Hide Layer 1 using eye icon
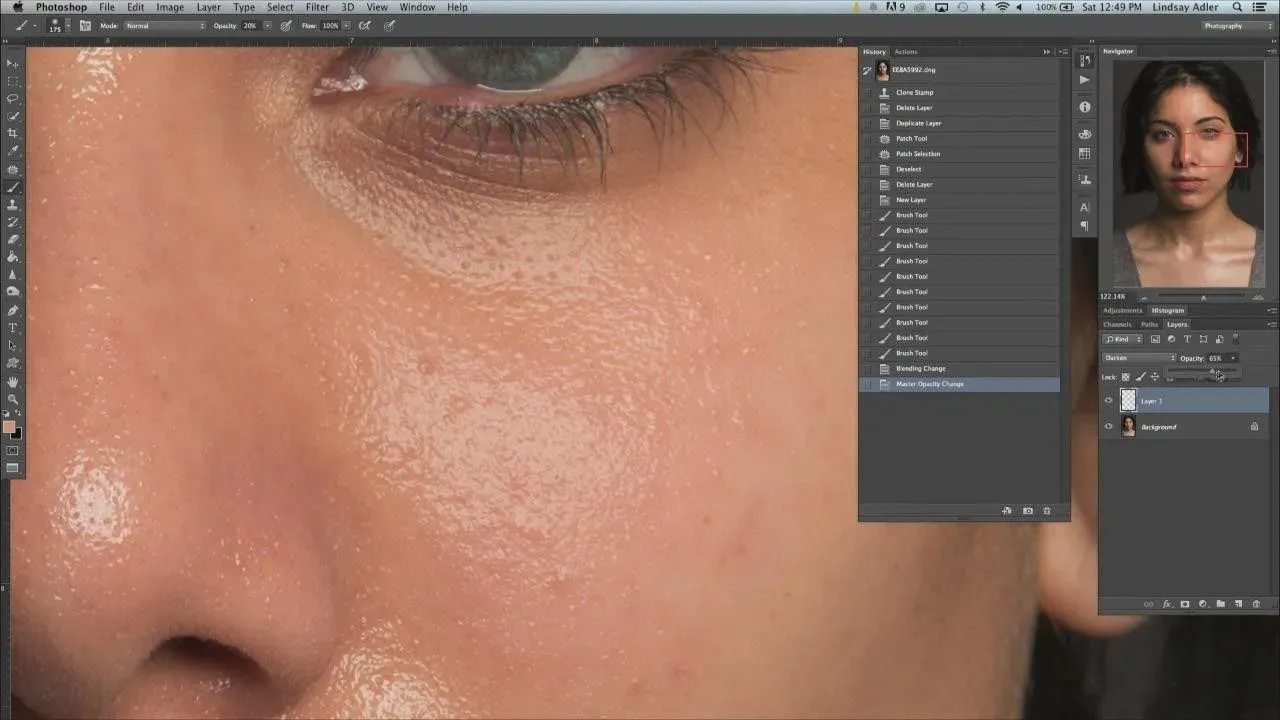Screen dimensions: 1280x720 [1108, 401]
